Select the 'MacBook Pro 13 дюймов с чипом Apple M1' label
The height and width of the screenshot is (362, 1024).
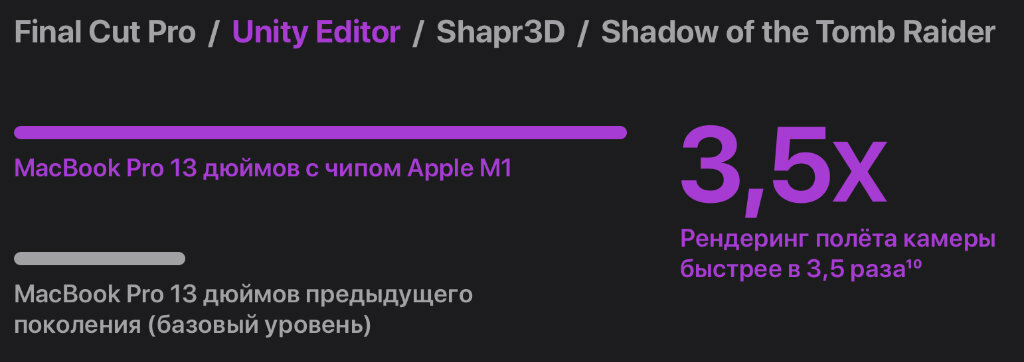[263, 169]
